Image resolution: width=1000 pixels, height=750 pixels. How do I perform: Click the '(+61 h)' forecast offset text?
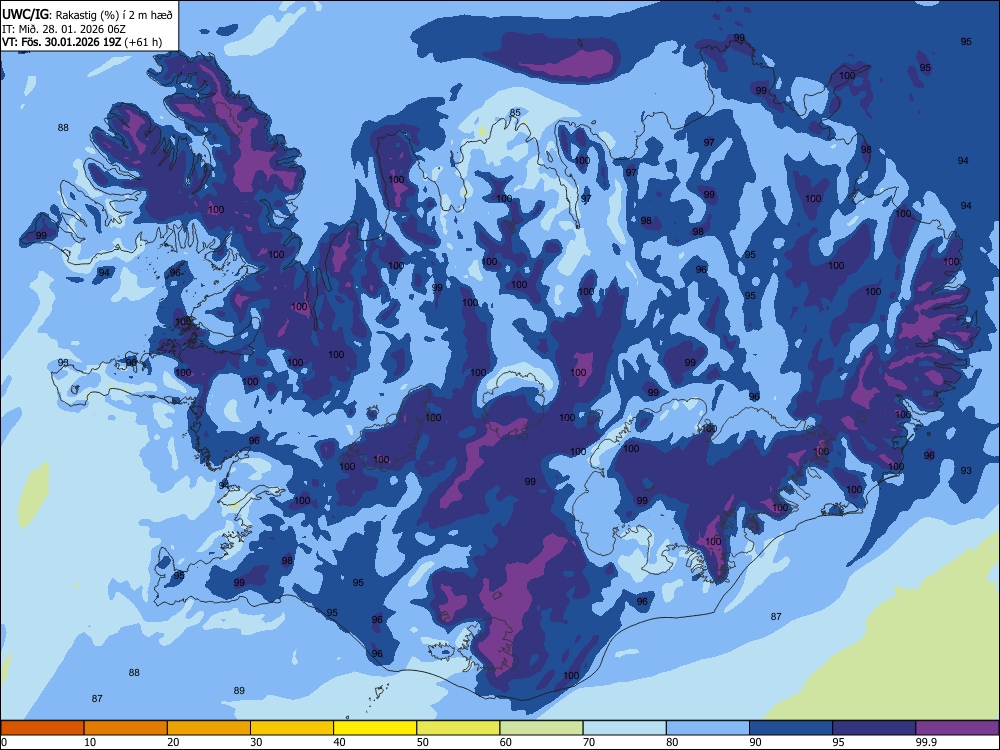point(143,42)
